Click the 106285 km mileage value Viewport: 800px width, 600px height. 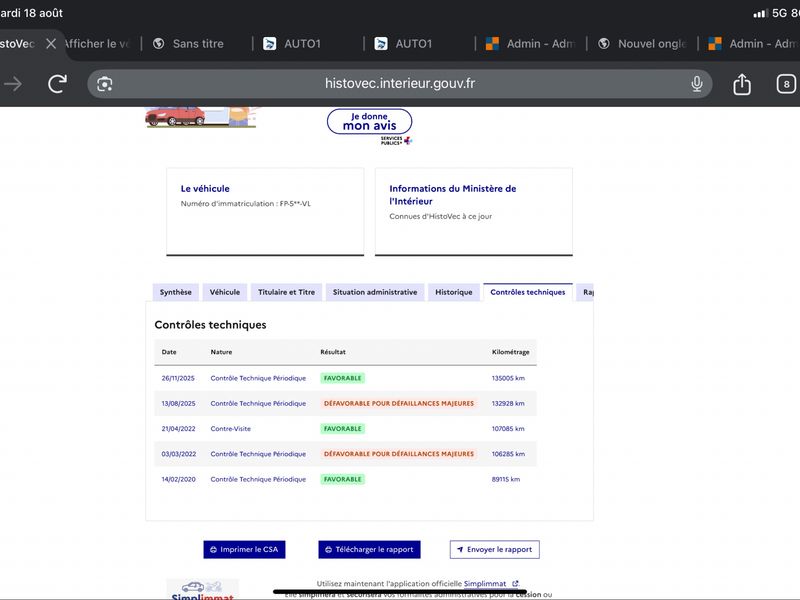508,454
